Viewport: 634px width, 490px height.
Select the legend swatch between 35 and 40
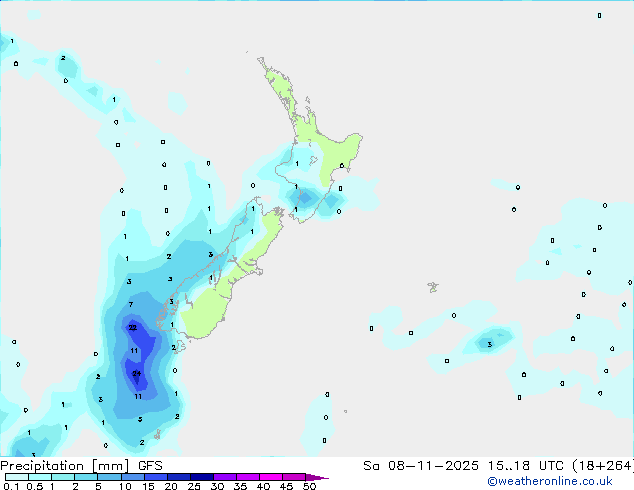click(247, 477)
